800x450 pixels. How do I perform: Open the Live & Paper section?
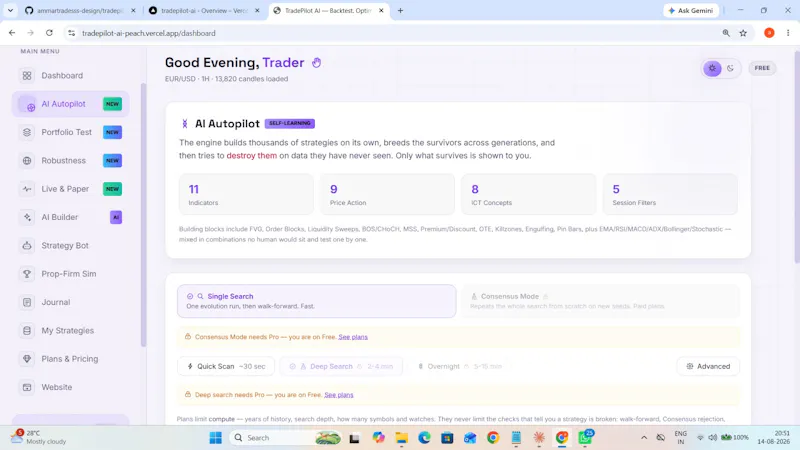(x=70, y=189)
